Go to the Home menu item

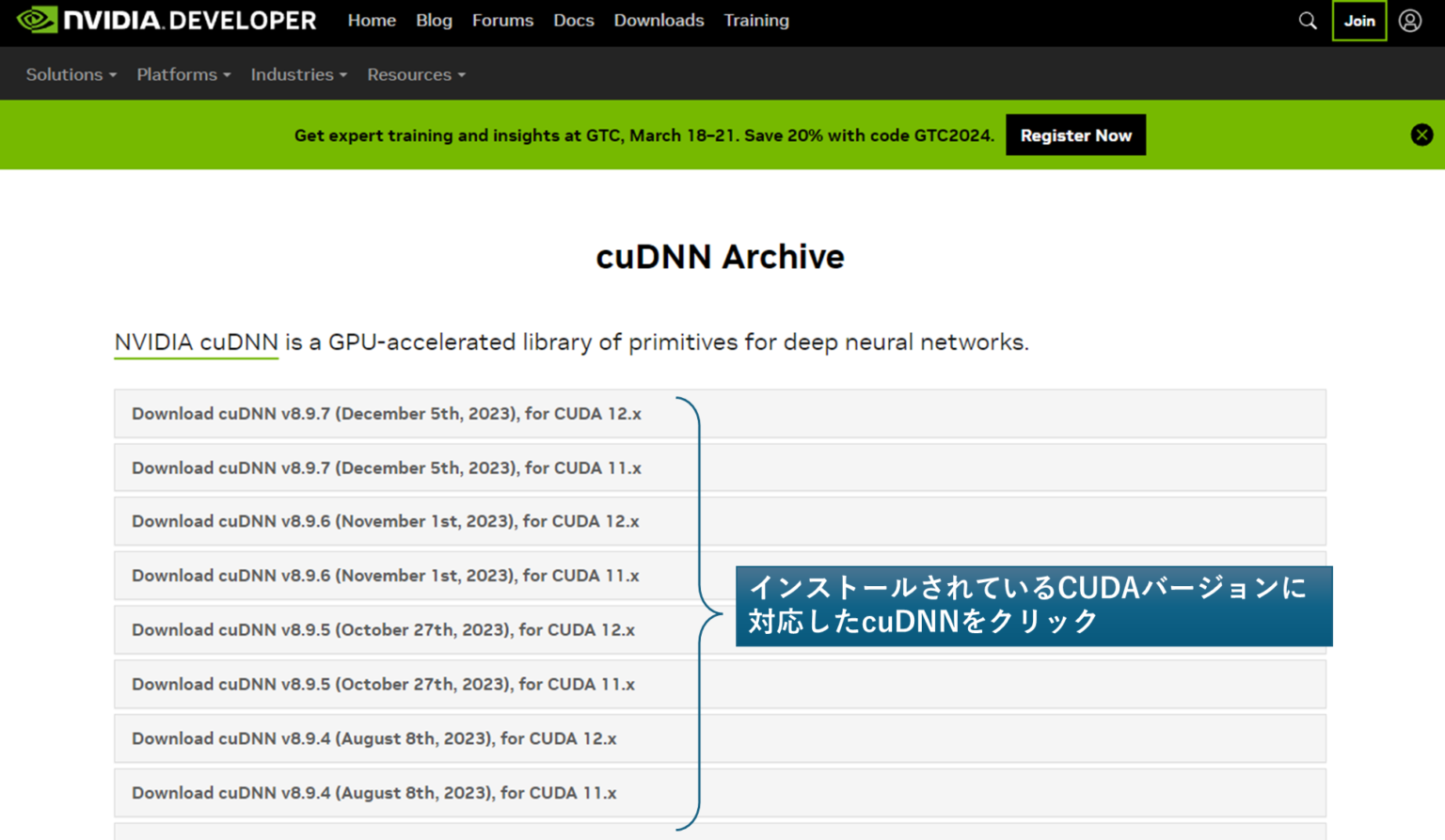372,20
